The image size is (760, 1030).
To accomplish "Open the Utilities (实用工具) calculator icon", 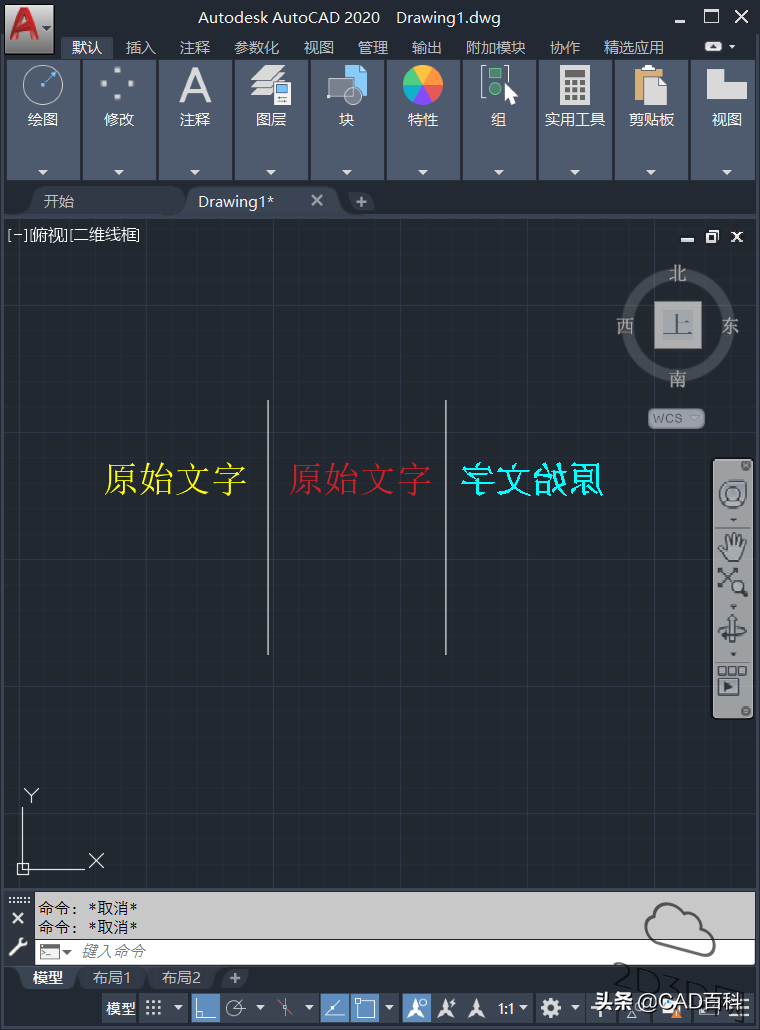I will click(575, 85).
